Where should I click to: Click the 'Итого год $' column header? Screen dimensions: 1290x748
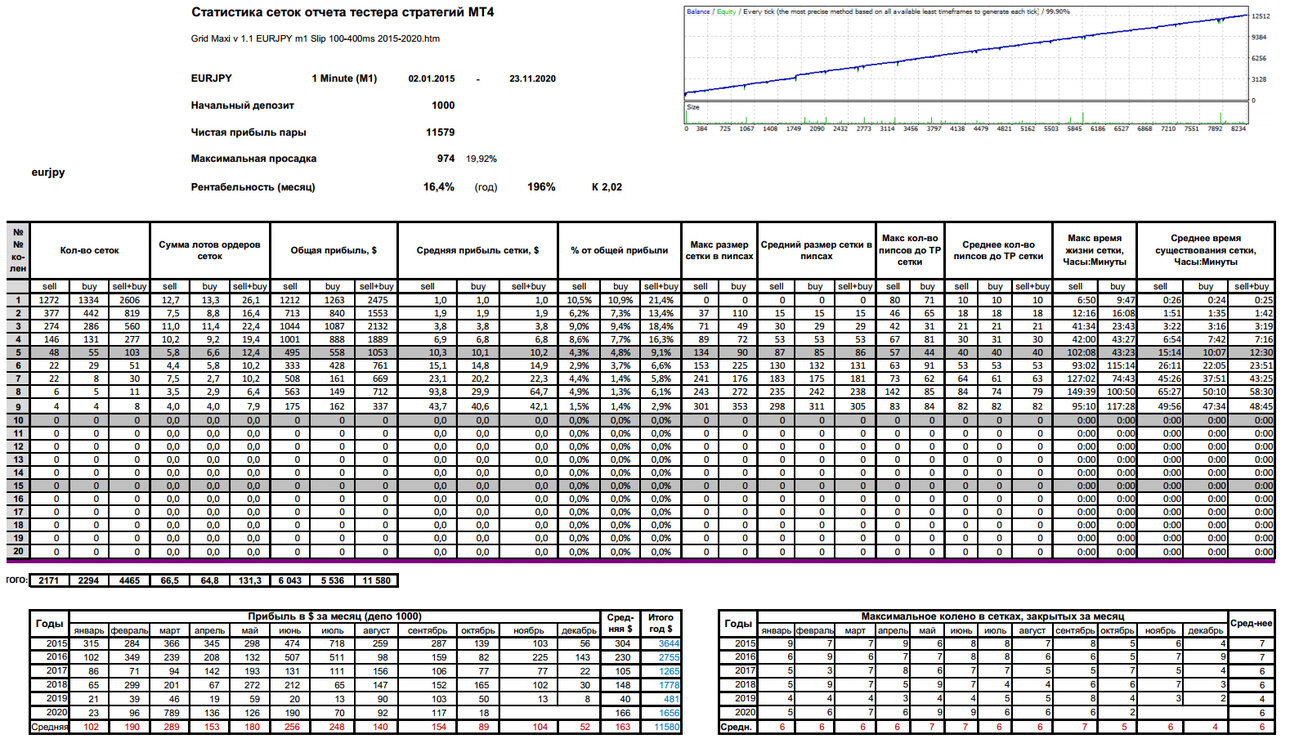point(661,622)
